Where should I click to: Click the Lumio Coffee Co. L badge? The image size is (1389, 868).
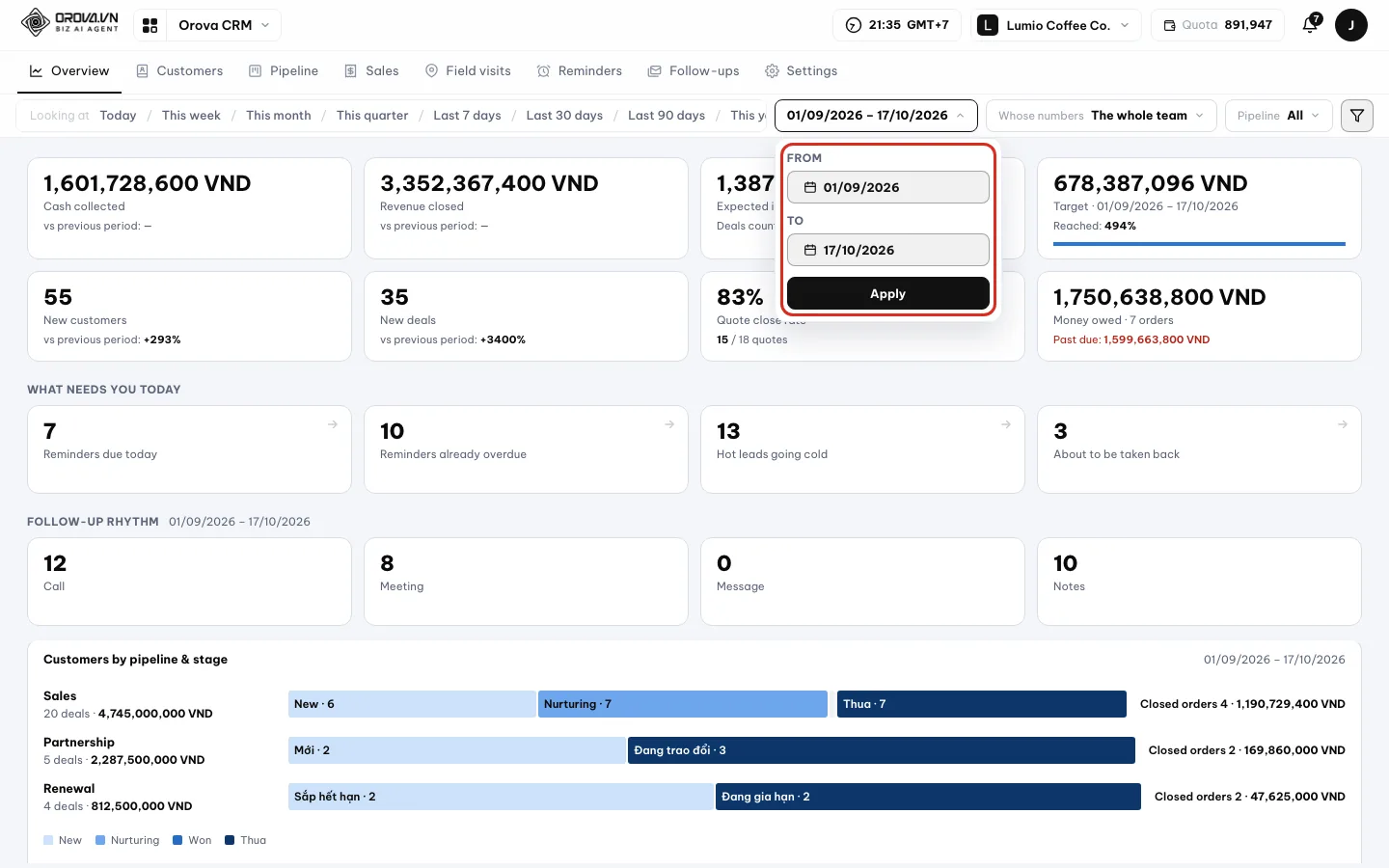click(x=988, y=25)
